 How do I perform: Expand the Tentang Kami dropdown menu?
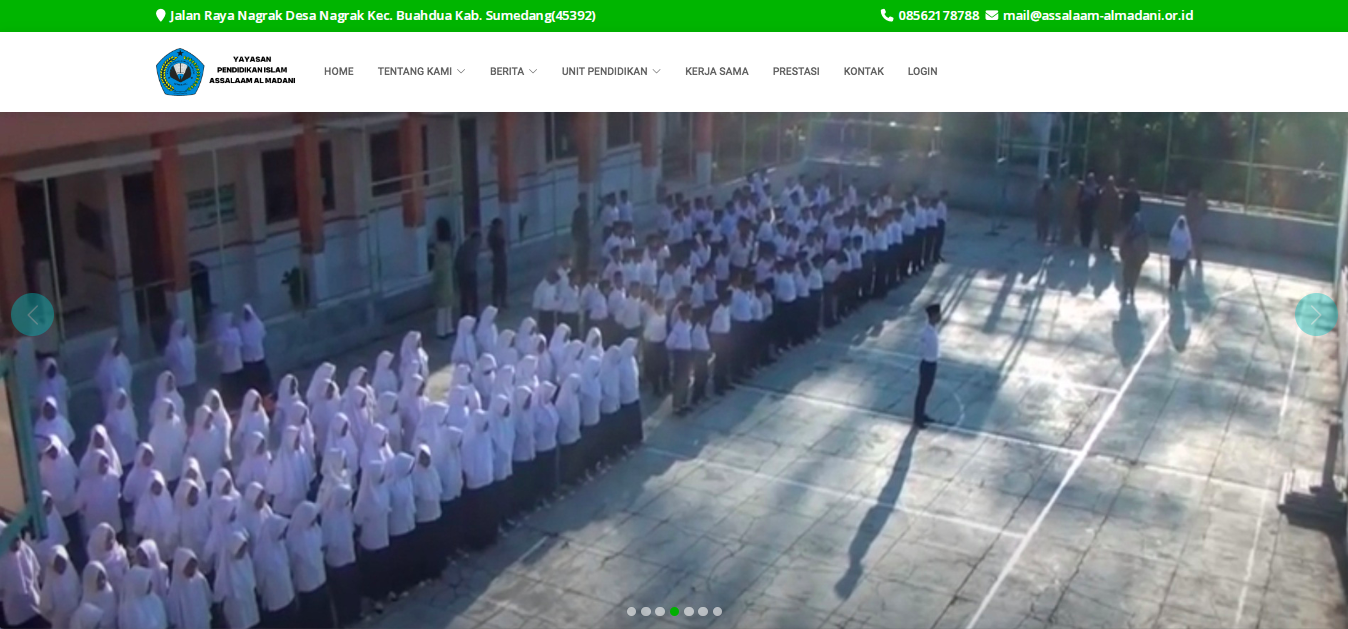pyautogui.click(x=421, y=72)
